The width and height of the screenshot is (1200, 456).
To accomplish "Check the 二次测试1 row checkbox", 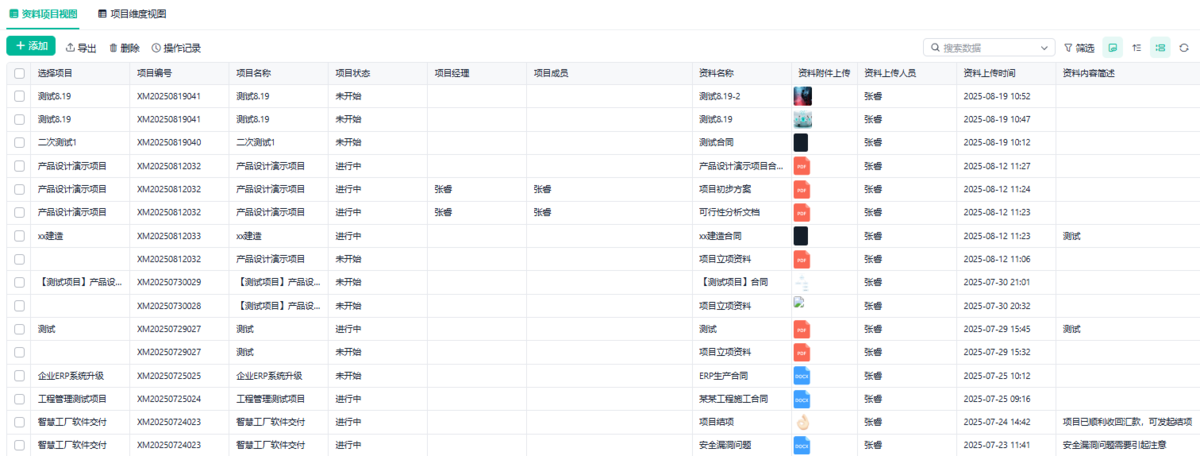I will point(19,142).
